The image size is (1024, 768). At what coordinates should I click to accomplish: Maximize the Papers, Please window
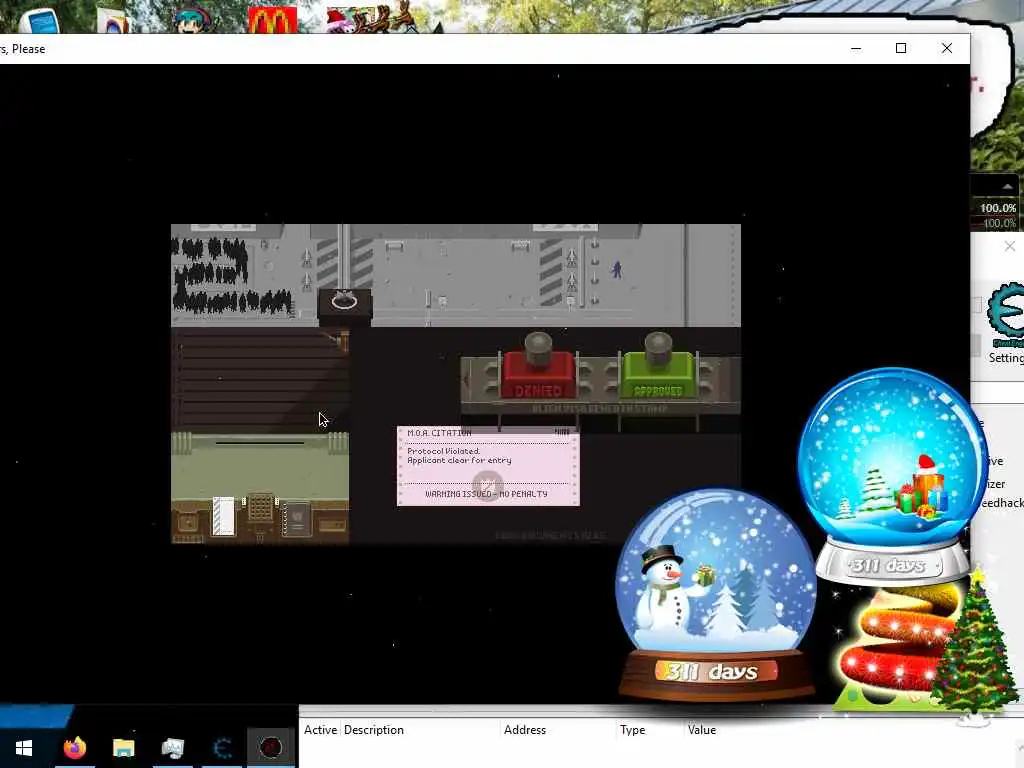pyautogui.click(x=901, y=48)
